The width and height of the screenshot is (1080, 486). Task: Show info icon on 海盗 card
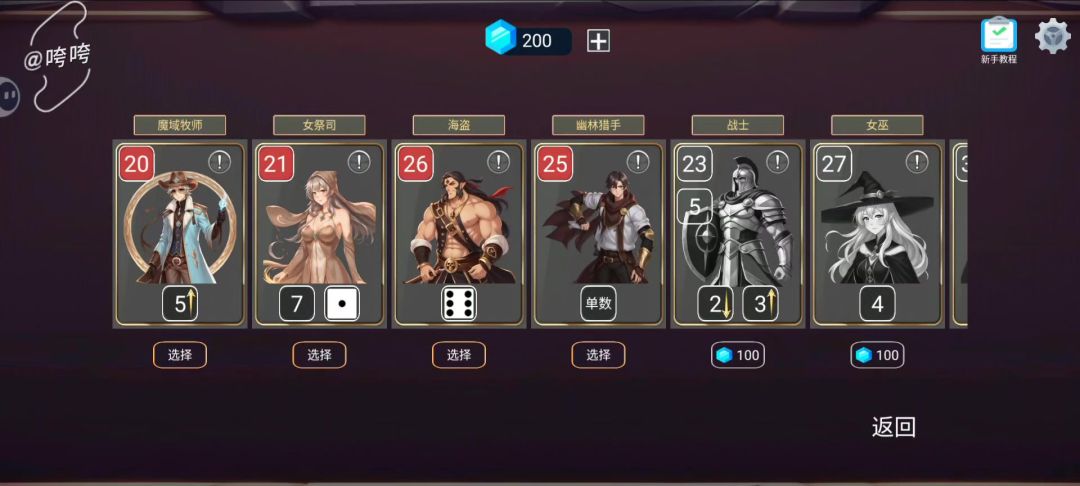tap(499, 162)
